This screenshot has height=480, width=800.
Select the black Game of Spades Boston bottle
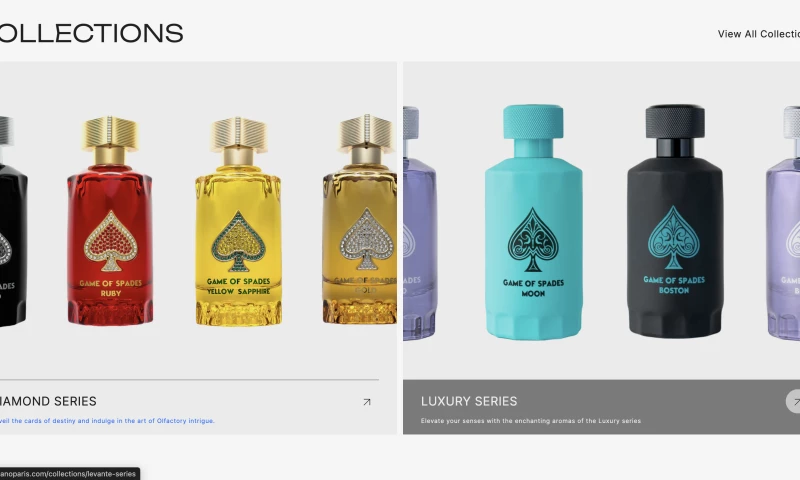click(x=674, y=221)
